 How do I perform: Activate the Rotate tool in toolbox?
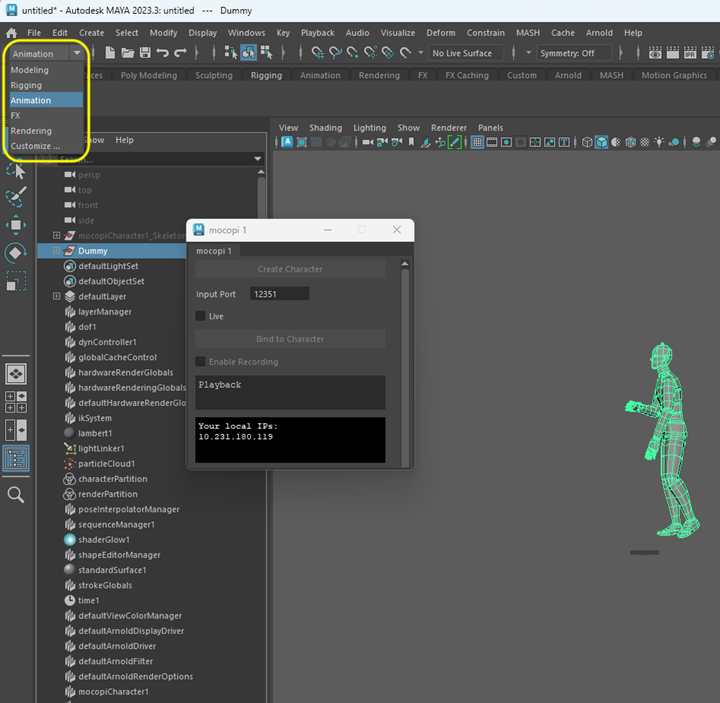(16, 253)
